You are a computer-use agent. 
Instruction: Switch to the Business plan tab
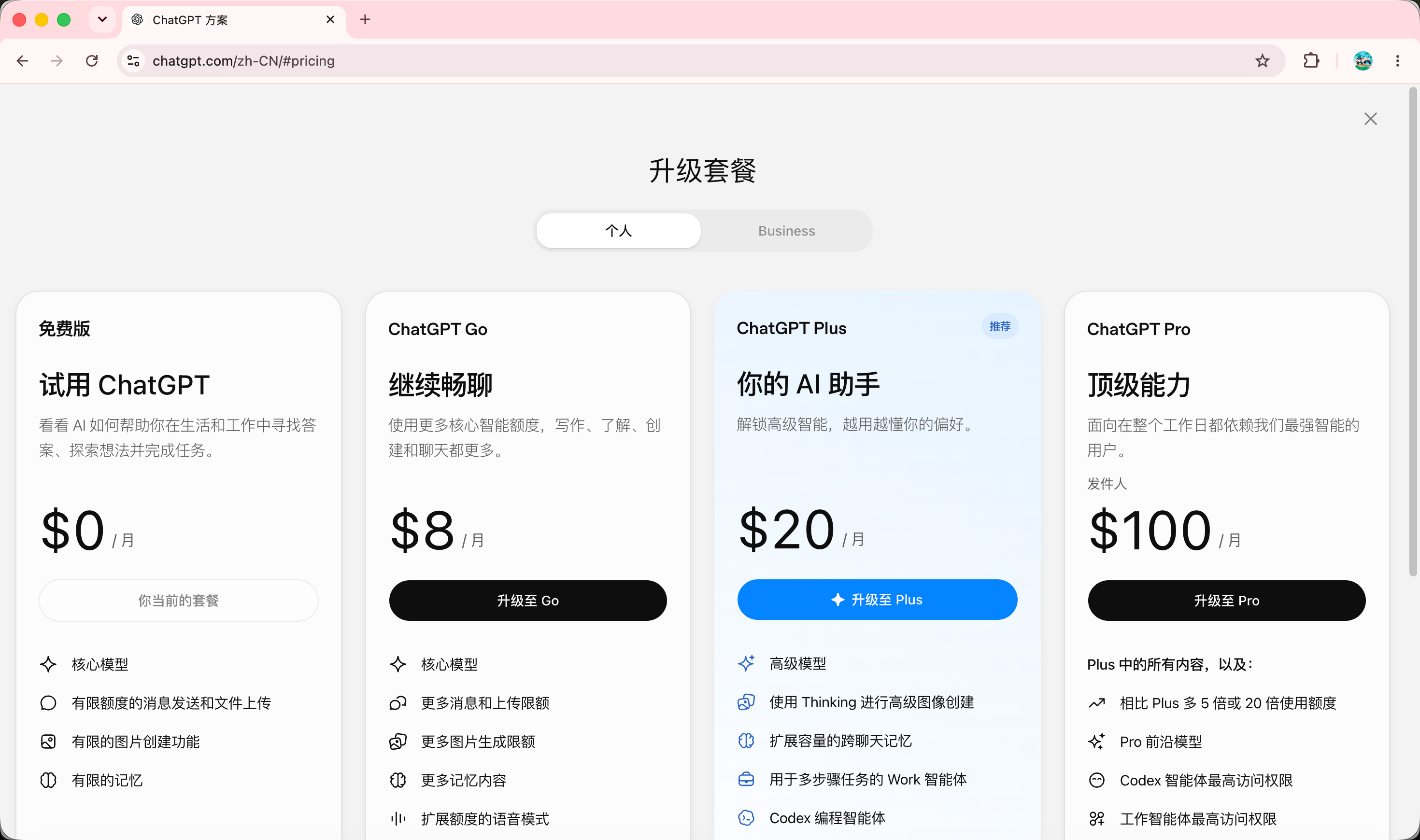tap(786, 231)
